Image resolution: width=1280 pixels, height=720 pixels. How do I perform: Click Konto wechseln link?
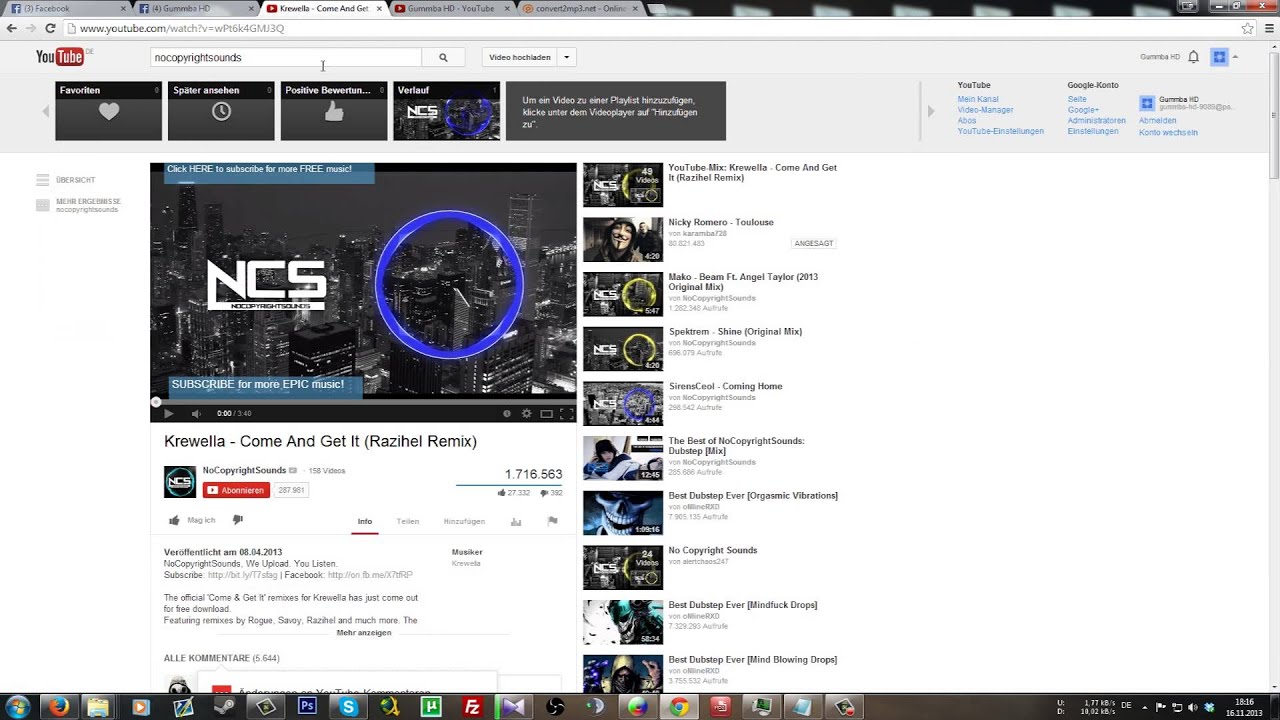(1168, 132)
